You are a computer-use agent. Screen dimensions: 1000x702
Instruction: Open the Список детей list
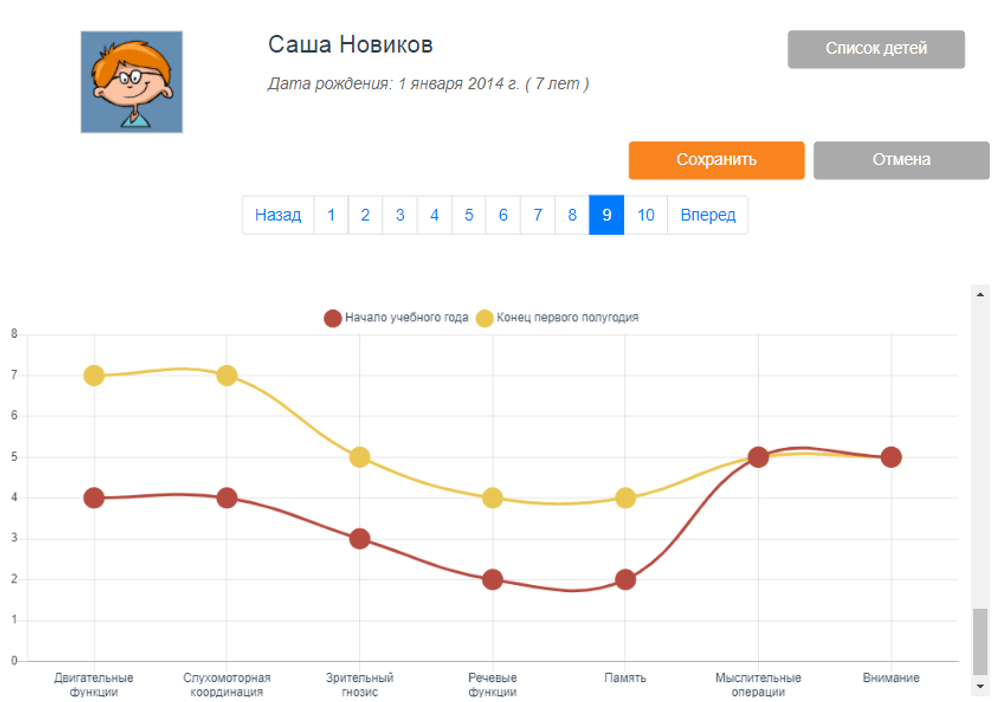pyautogui.click(x=876, y=49)
